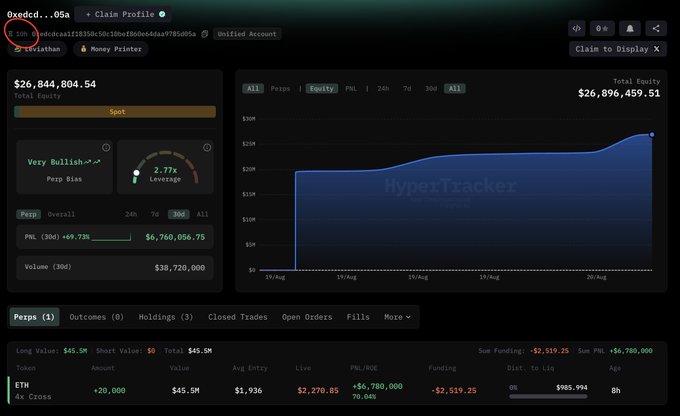The width and height of the screenshot is (680, 416).
Task: Open the Perp Bias info icon
Action: [x=106, y=147]
